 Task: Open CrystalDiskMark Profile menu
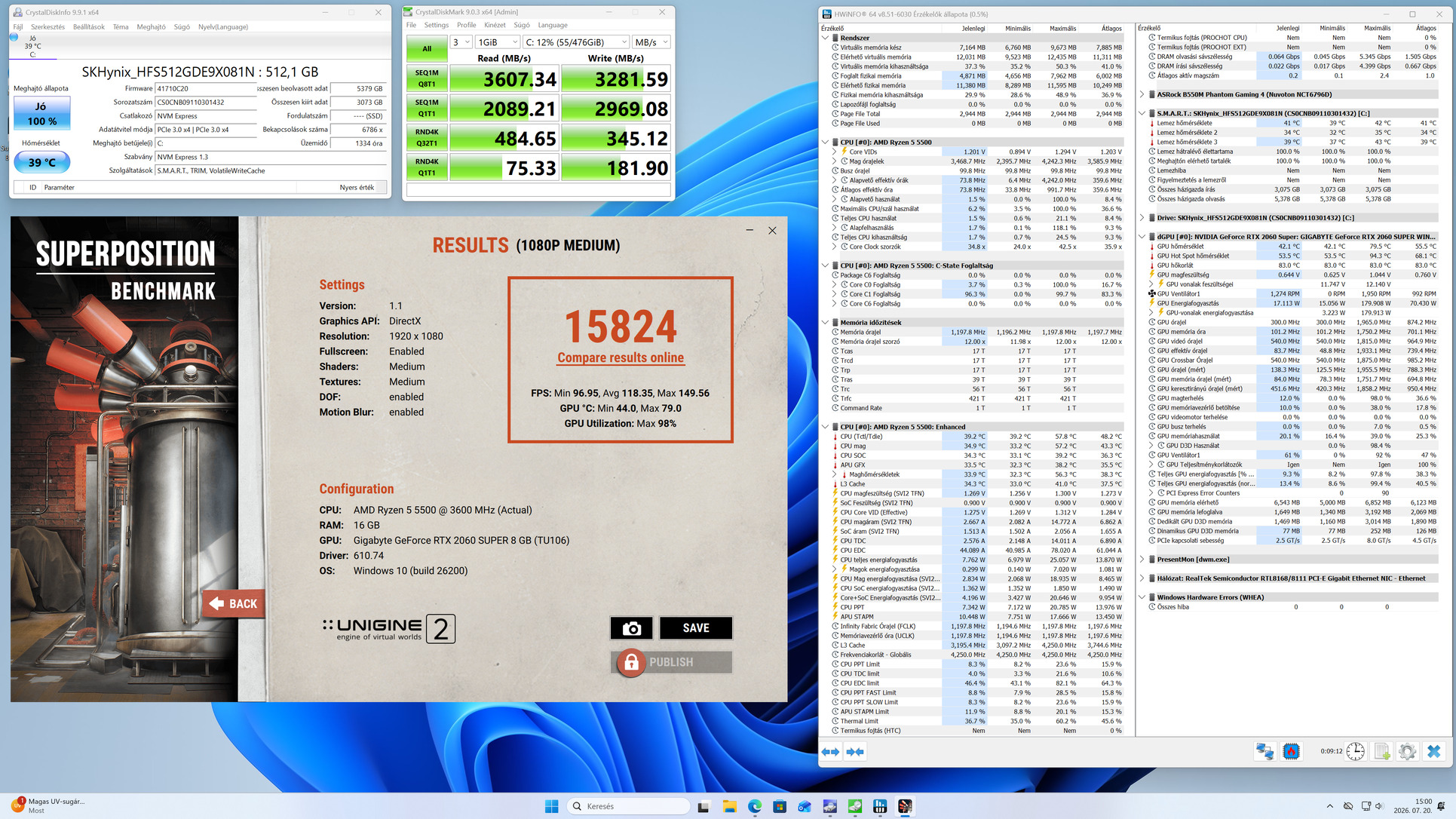[467, 25]
